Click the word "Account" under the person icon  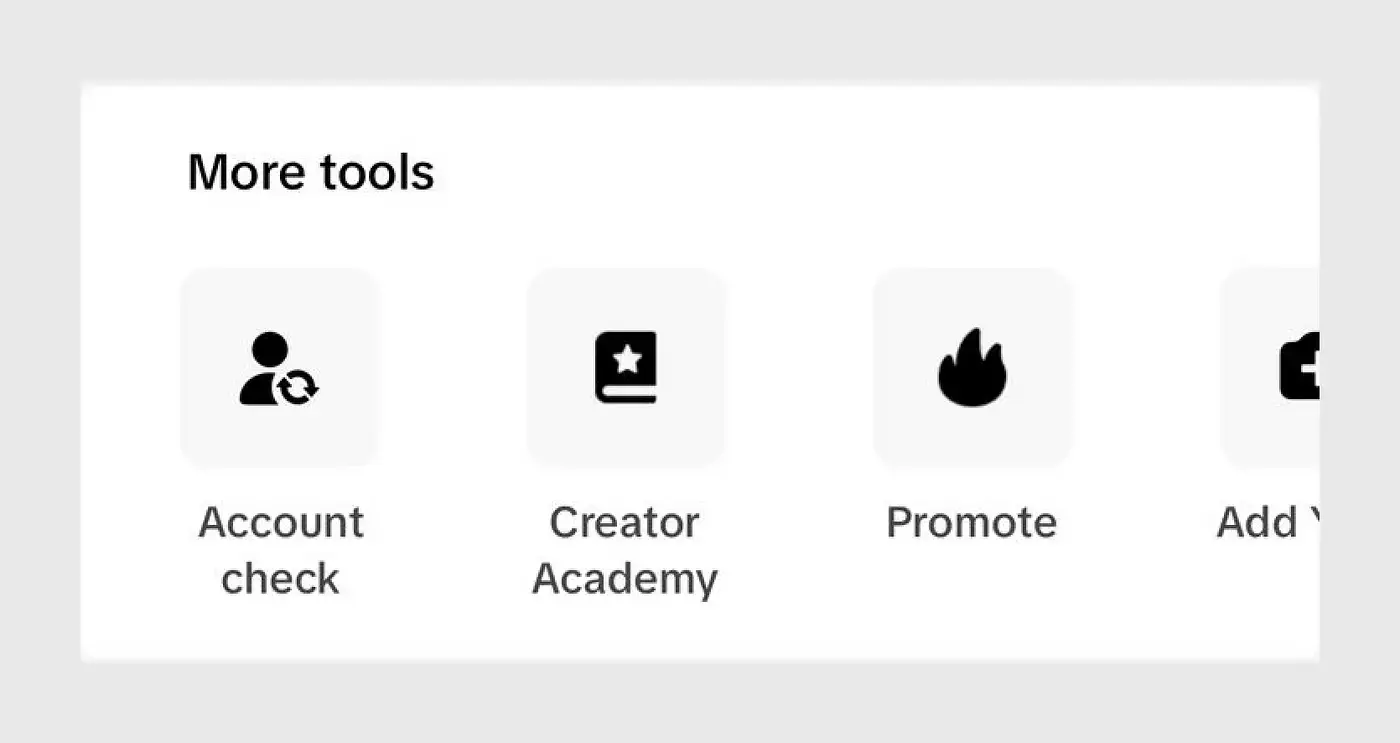point(281,523)
